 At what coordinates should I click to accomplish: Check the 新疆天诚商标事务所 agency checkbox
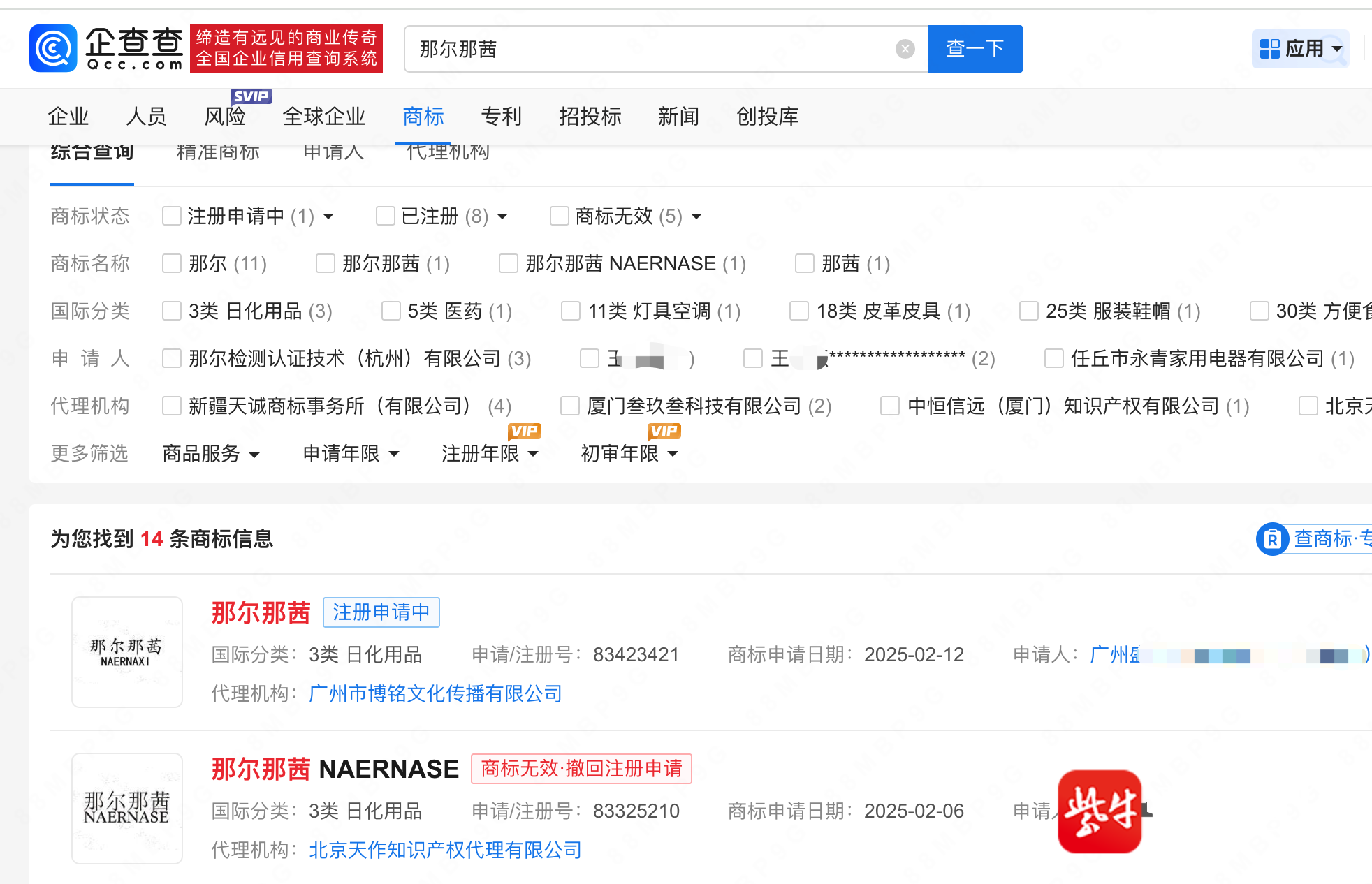tap(172, 406)
